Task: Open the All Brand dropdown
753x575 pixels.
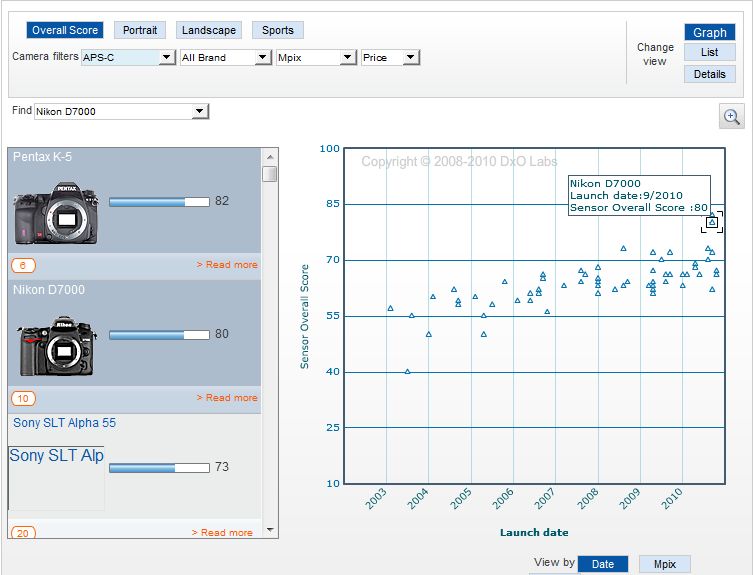Action: (226, 57)
